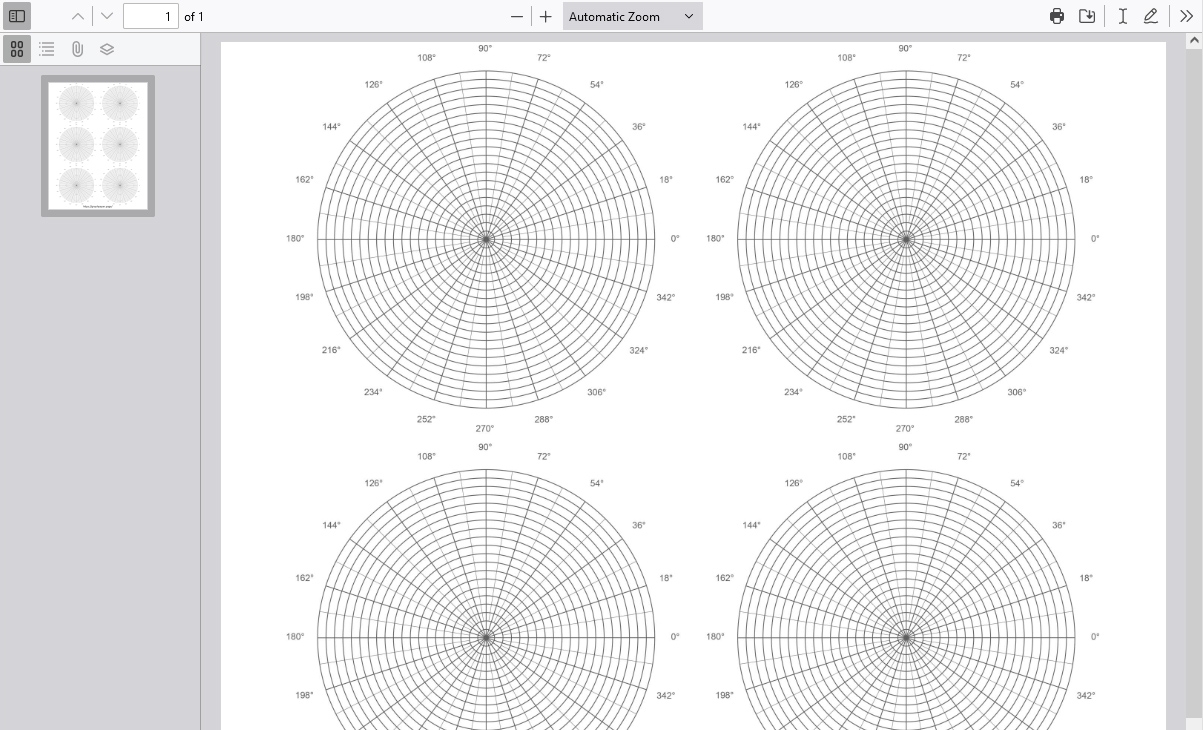This screenshot has width=1203, height=730.
Task: Show document outline view
Action: [47, 48]
